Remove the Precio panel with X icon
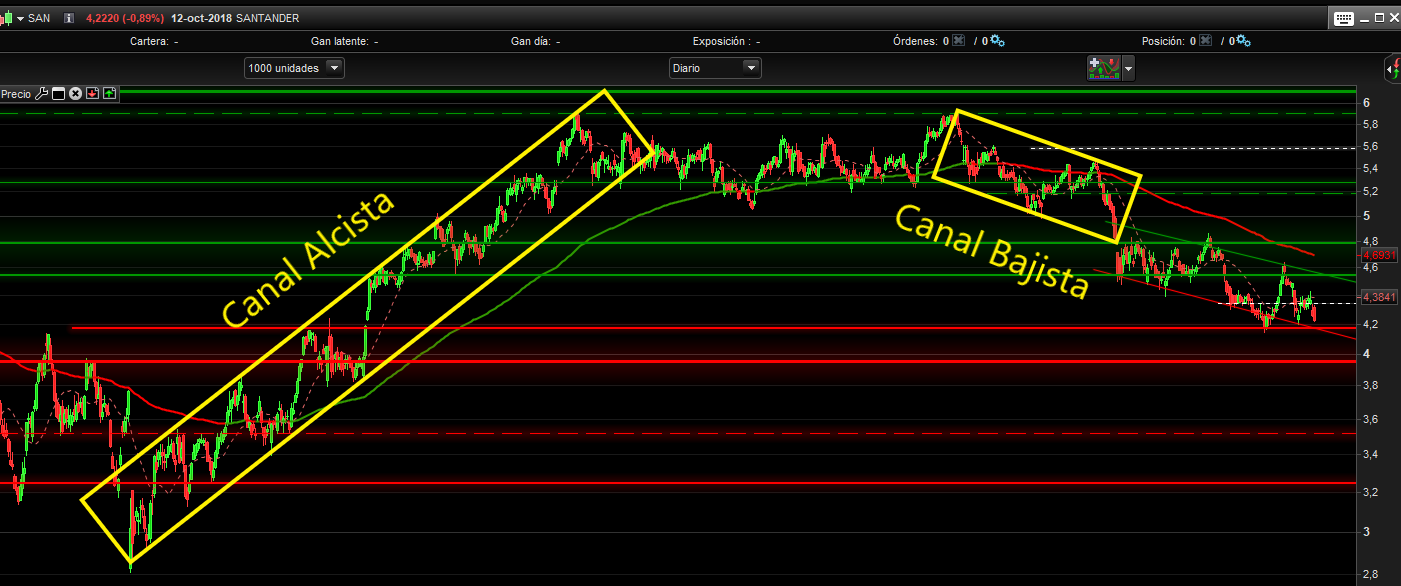The height and width of the screenshot is (586, 1401). (x=75, y=94)
